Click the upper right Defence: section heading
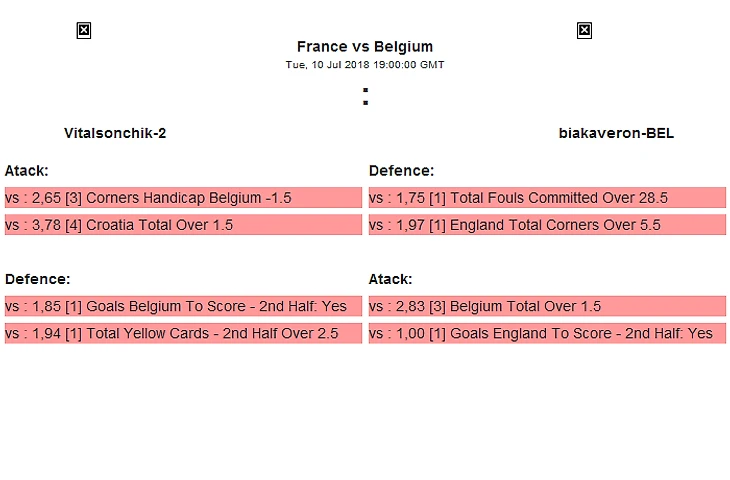 pyautogui.click(x=401, y=171)
